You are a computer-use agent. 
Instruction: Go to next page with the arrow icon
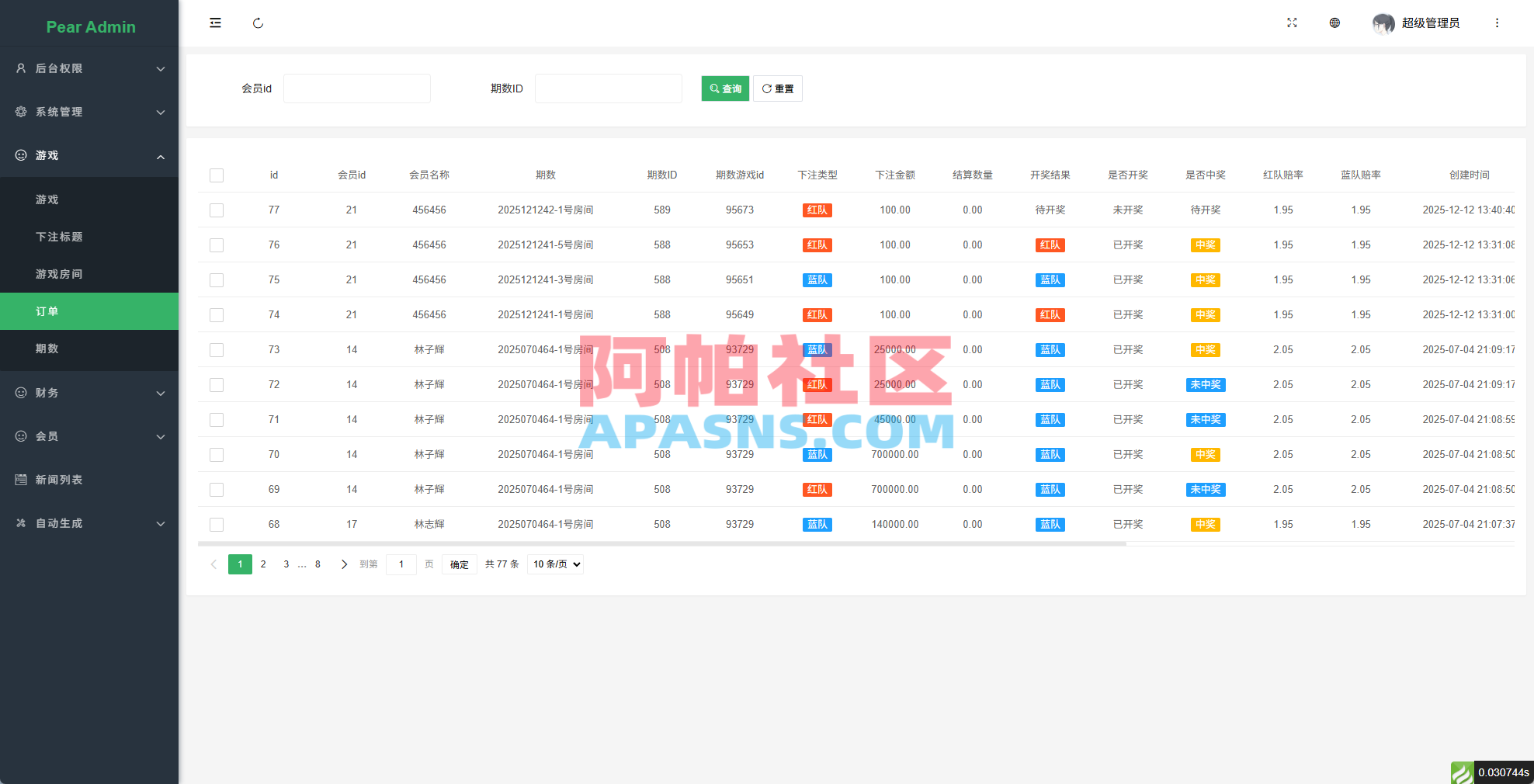[344, 564]
